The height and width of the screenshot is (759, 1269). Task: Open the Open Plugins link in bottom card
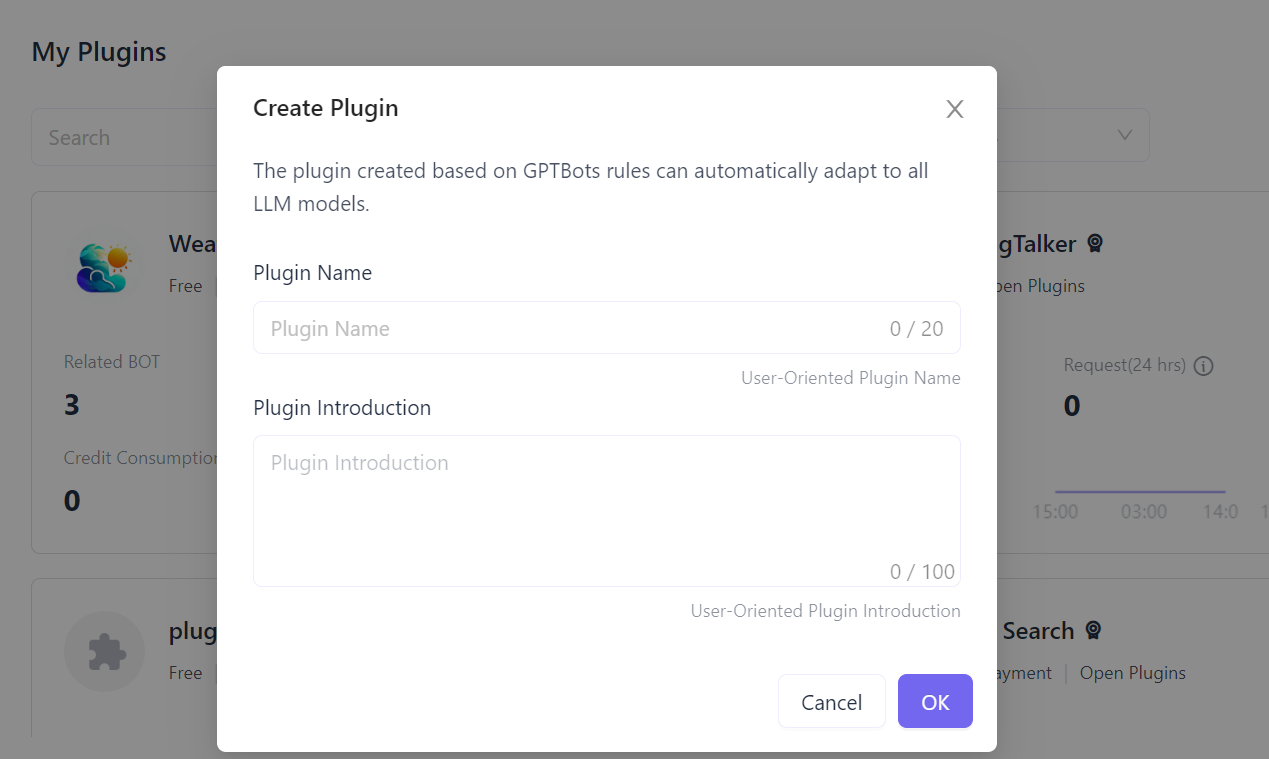coord(1132,673)
